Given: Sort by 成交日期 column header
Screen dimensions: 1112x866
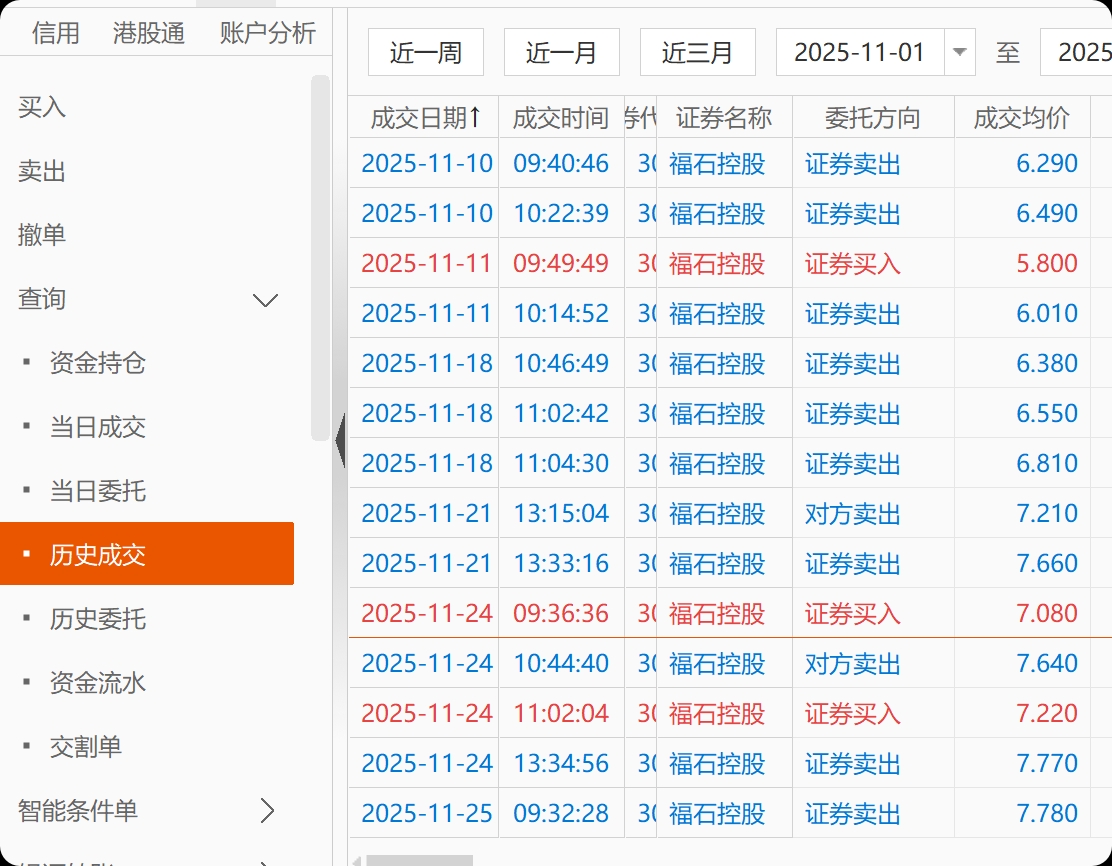Looking at the screenshot, I should 424,117.
